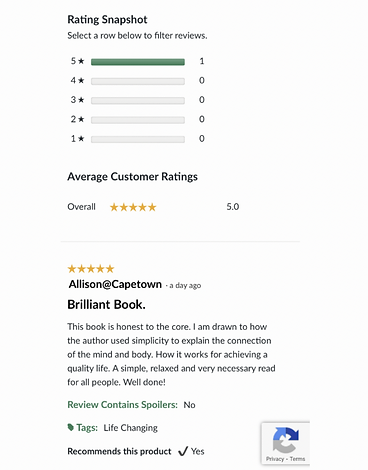
Task: Click the Overall five gold stars
Action: 133,207
